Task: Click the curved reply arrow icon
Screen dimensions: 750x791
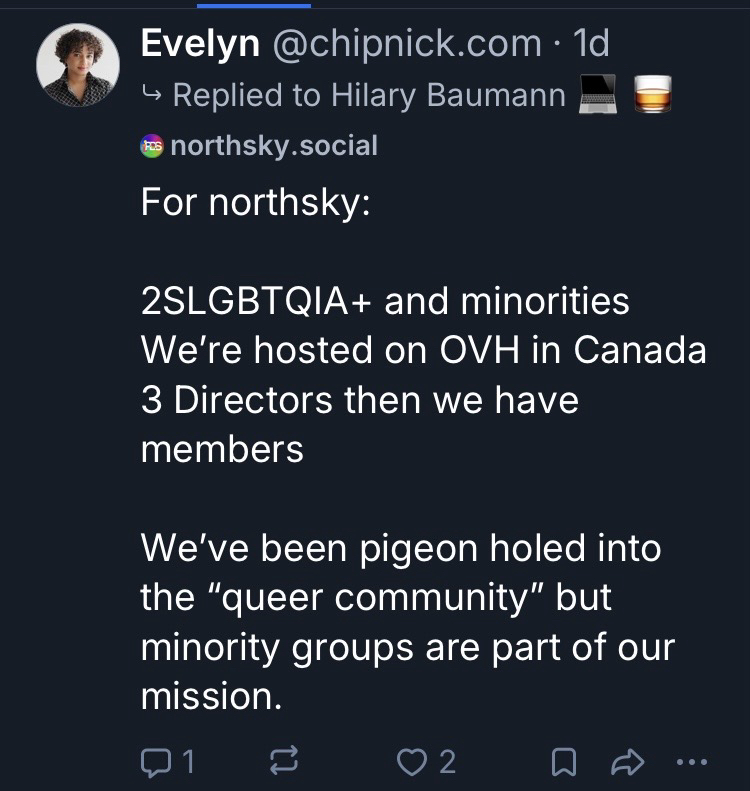Action: click(x=152, y=95)
